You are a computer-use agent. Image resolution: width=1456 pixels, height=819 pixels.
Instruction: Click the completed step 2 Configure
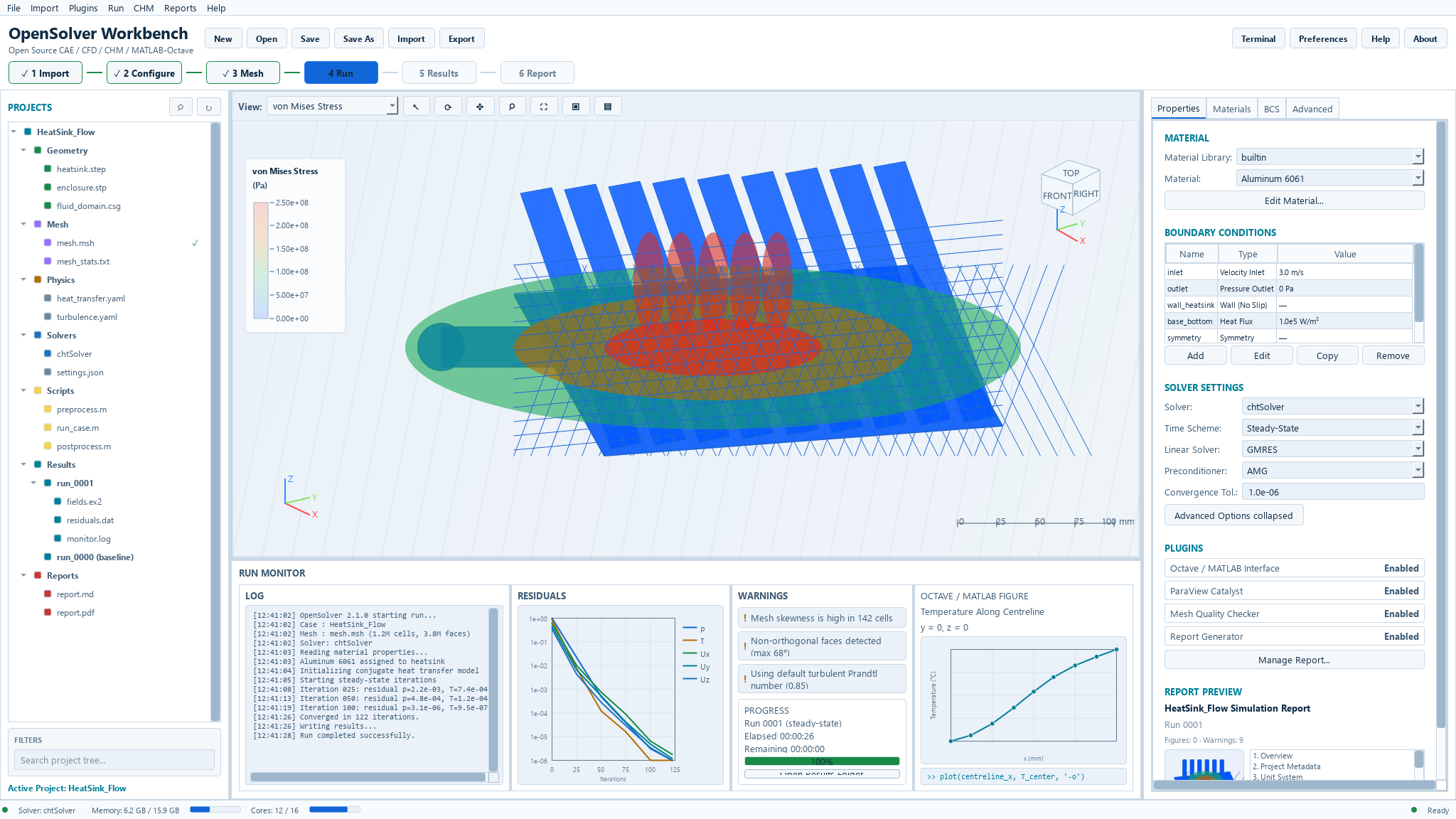[x=144, y=73]
